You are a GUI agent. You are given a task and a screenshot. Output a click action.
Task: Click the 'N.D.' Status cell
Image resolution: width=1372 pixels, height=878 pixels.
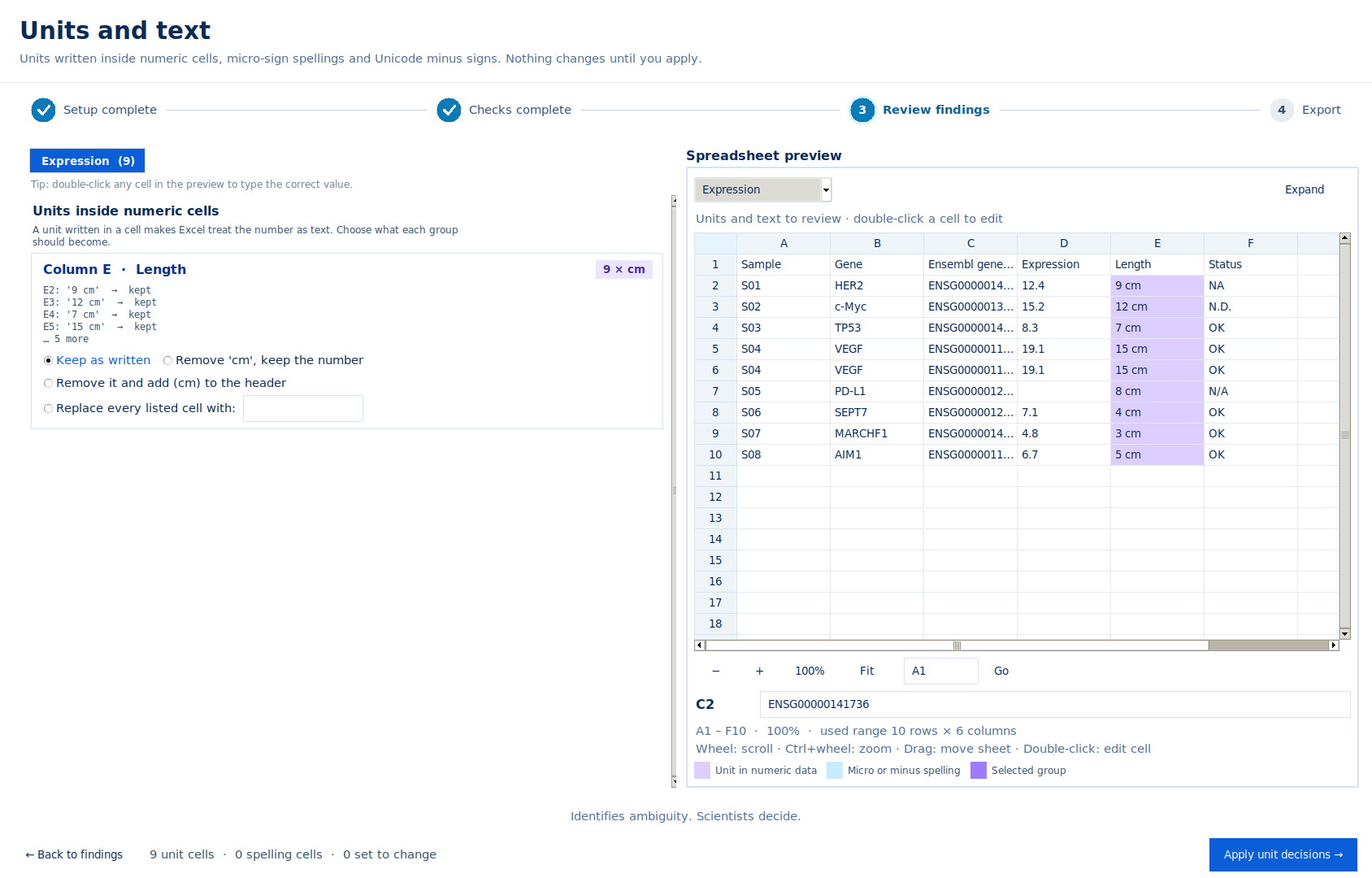coord(1251,306)
